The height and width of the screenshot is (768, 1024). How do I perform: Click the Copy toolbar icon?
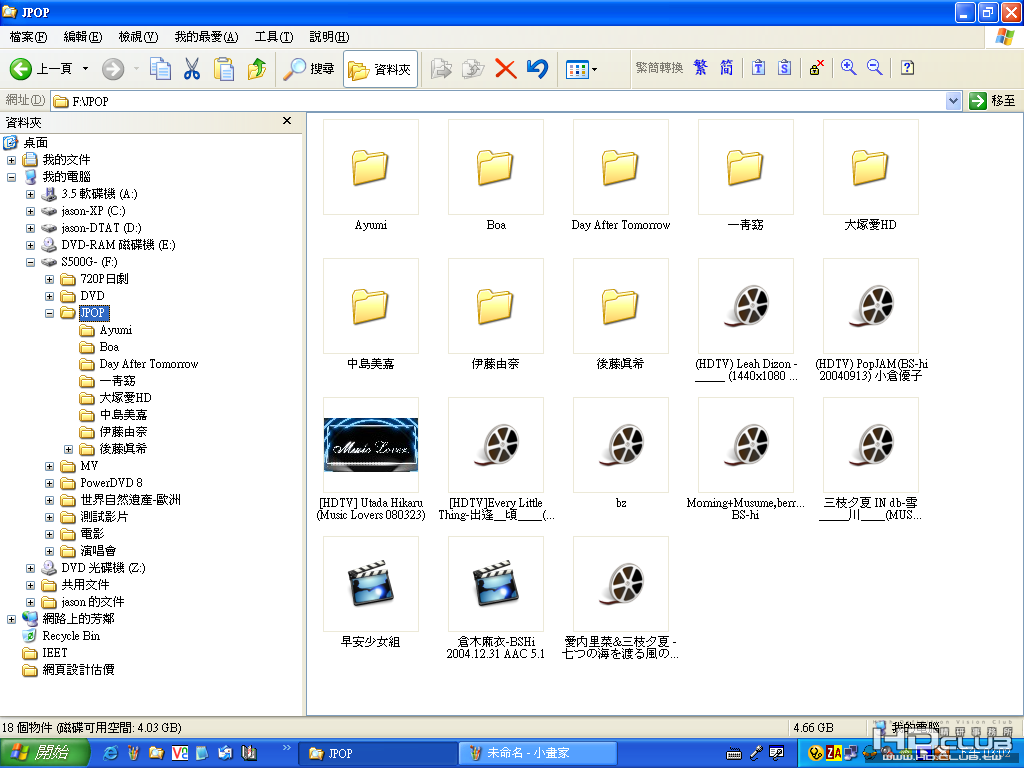(x=160, y=69)
